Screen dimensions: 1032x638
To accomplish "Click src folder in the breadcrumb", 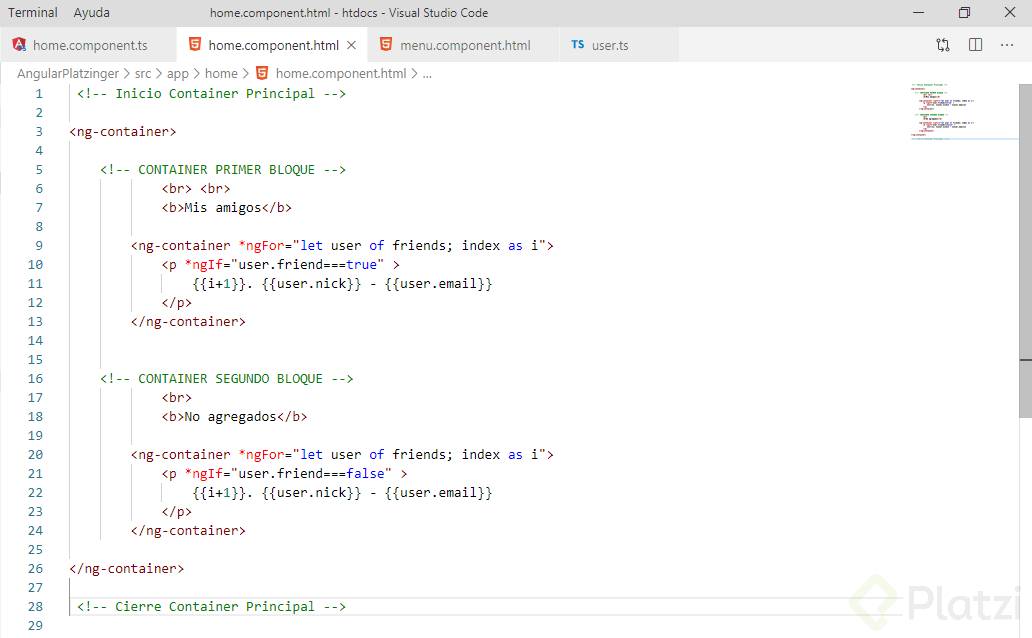I will [143, 74].
